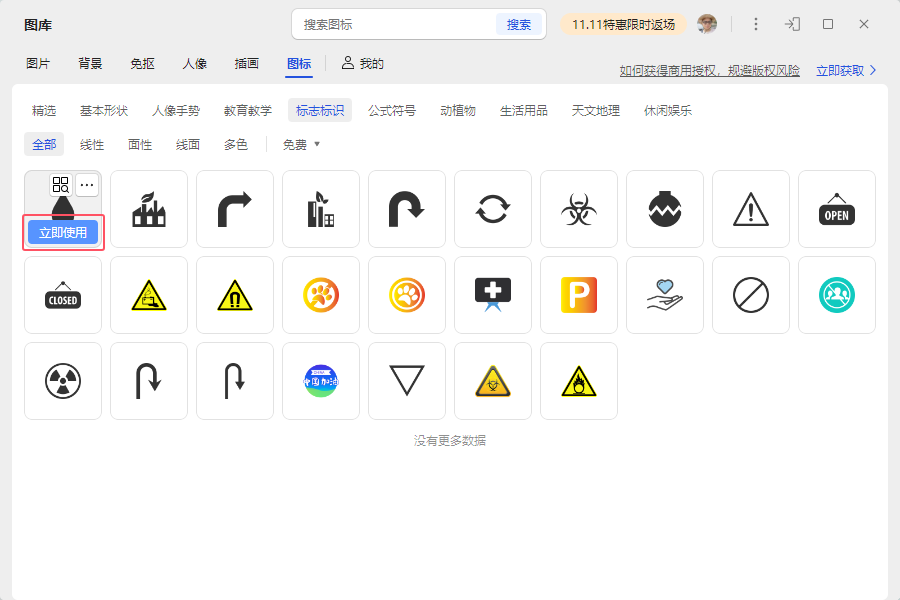Switch to the 人像 tab
The width and height of the screenshot is (900, 600).
[195, 64]
